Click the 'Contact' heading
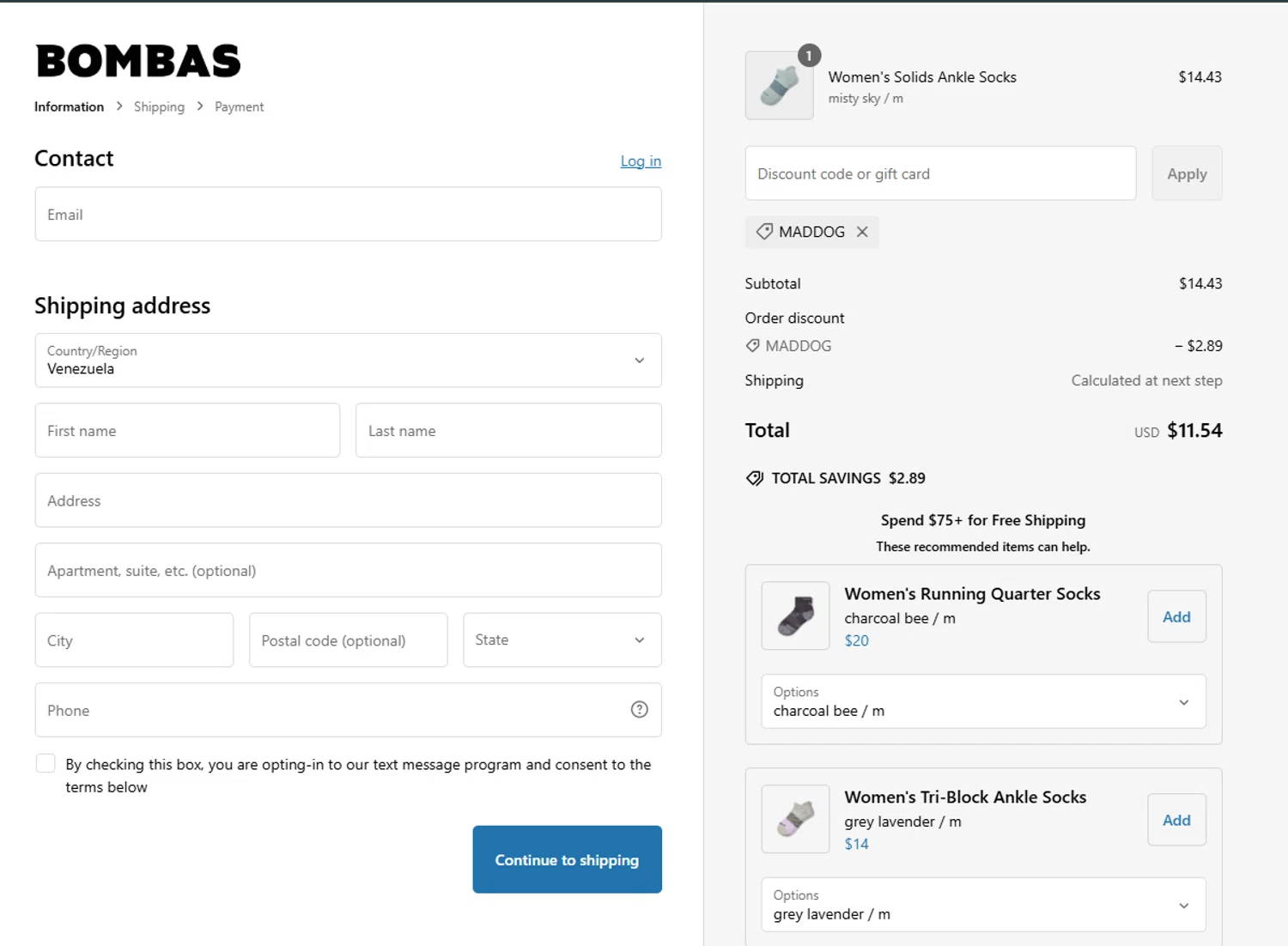 (74, 158)
